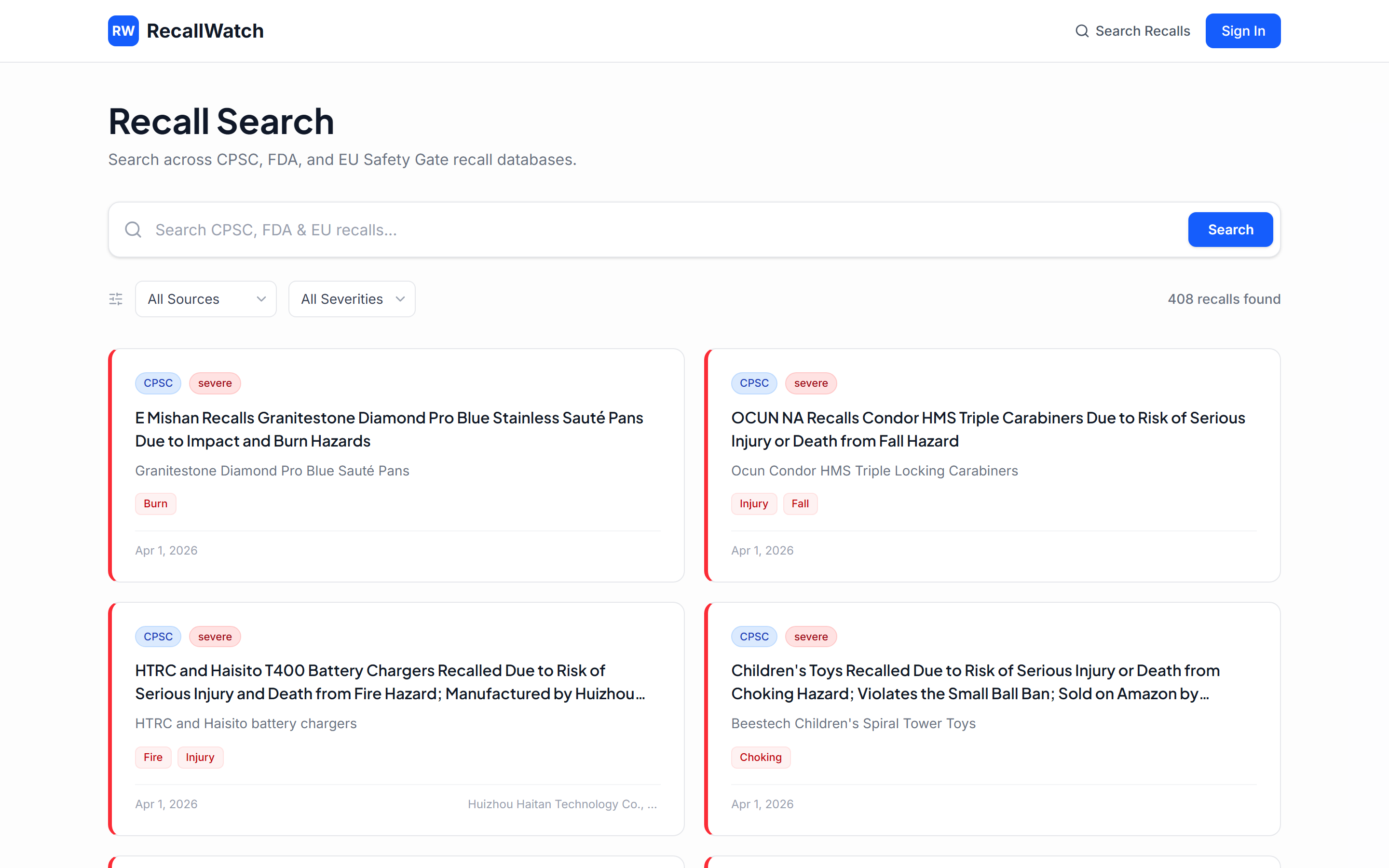This screenshot has width=1389, height=868.
Task: Click the Sign In button
Action: [x=1242, y=30]
